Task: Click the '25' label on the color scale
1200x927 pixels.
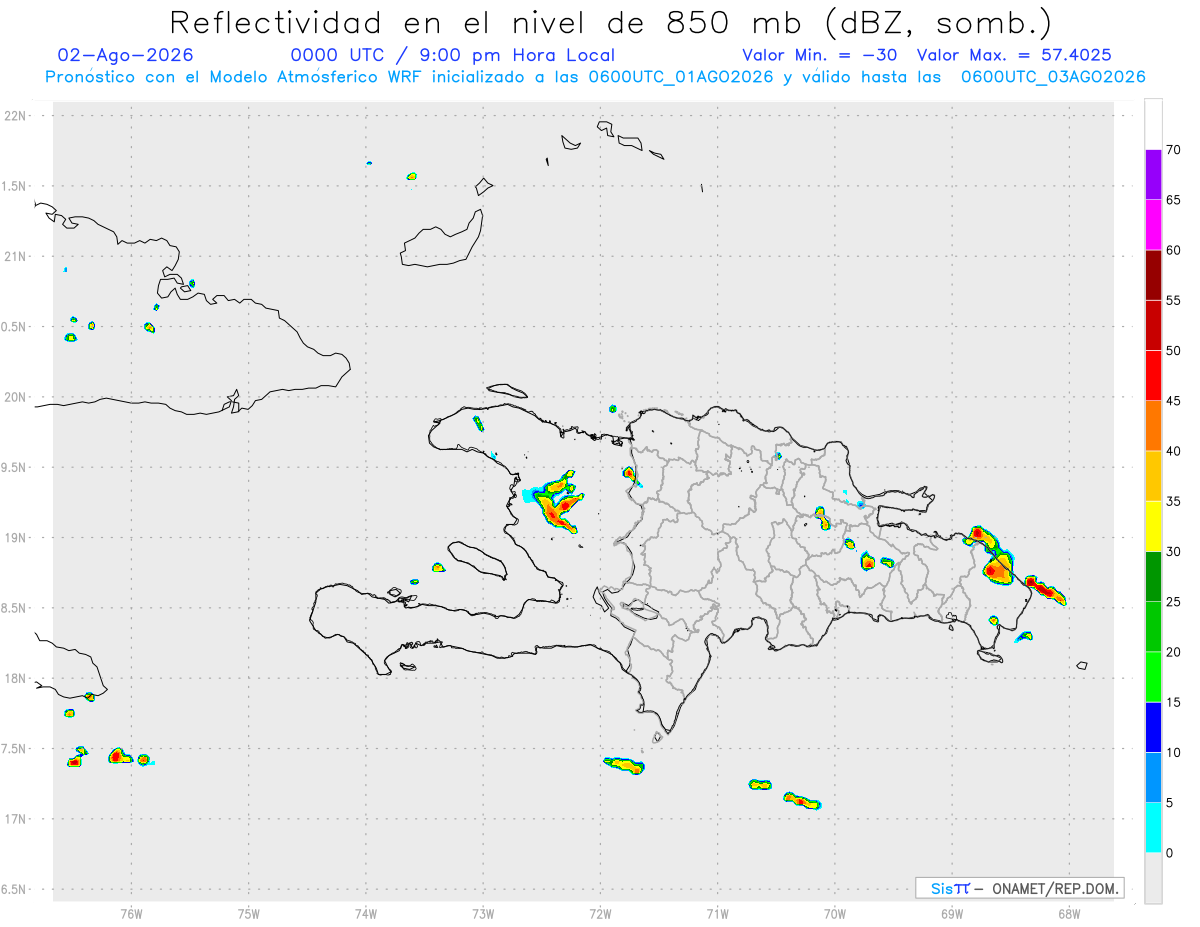Action: (x=1174, y=602)
